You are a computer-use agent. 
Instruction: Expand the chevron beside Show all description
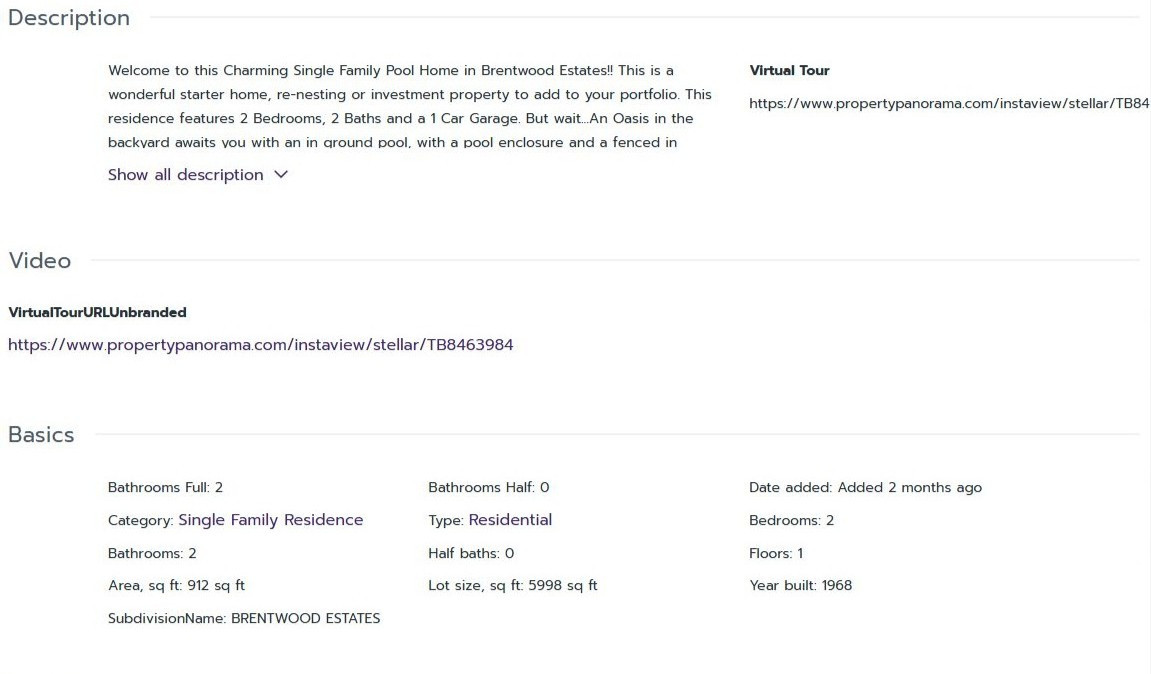(281, 175)
